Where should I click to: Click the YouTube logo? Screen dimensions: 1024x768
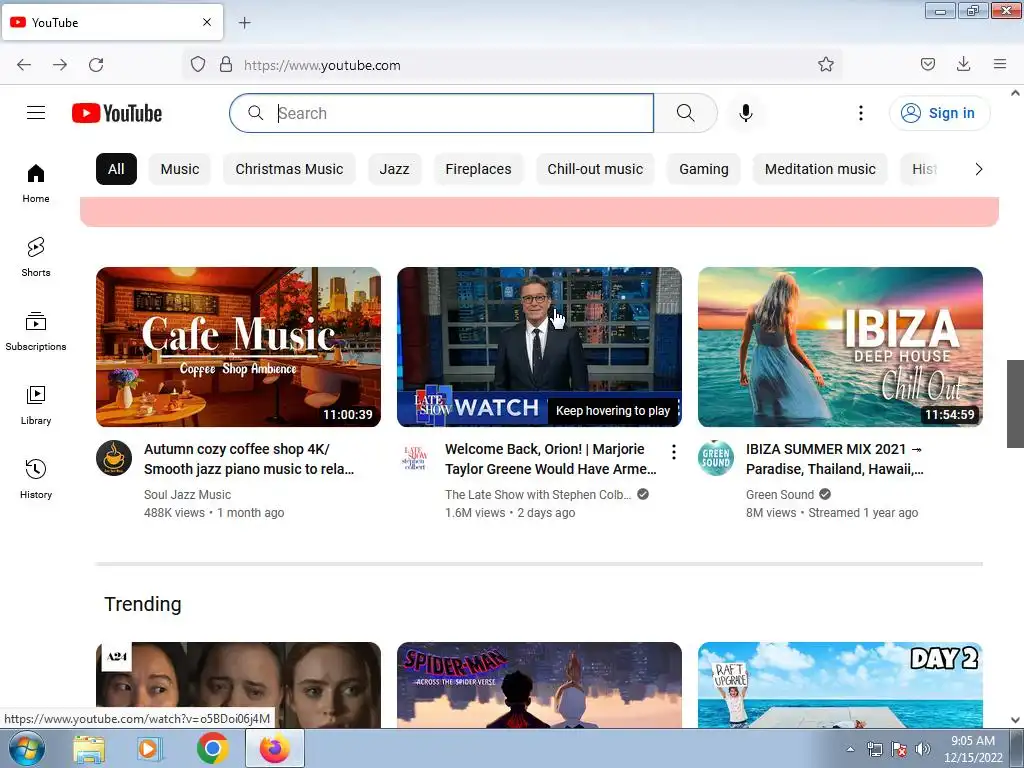(x=117, y=113)
